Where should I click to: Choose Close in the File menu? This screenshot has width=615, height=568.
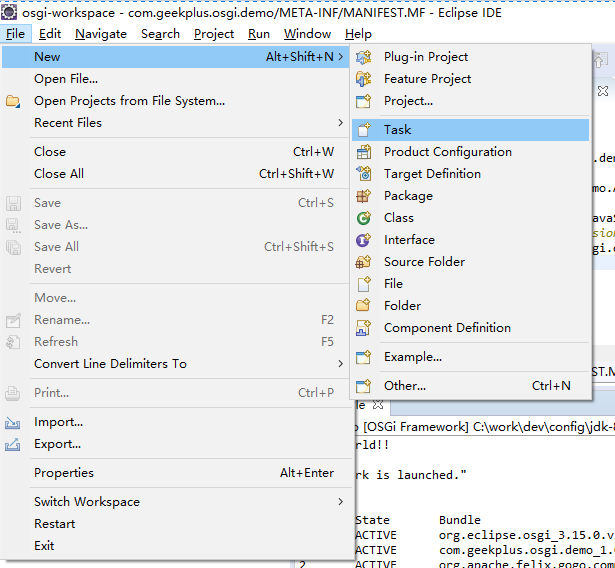(x=175, y=152)
